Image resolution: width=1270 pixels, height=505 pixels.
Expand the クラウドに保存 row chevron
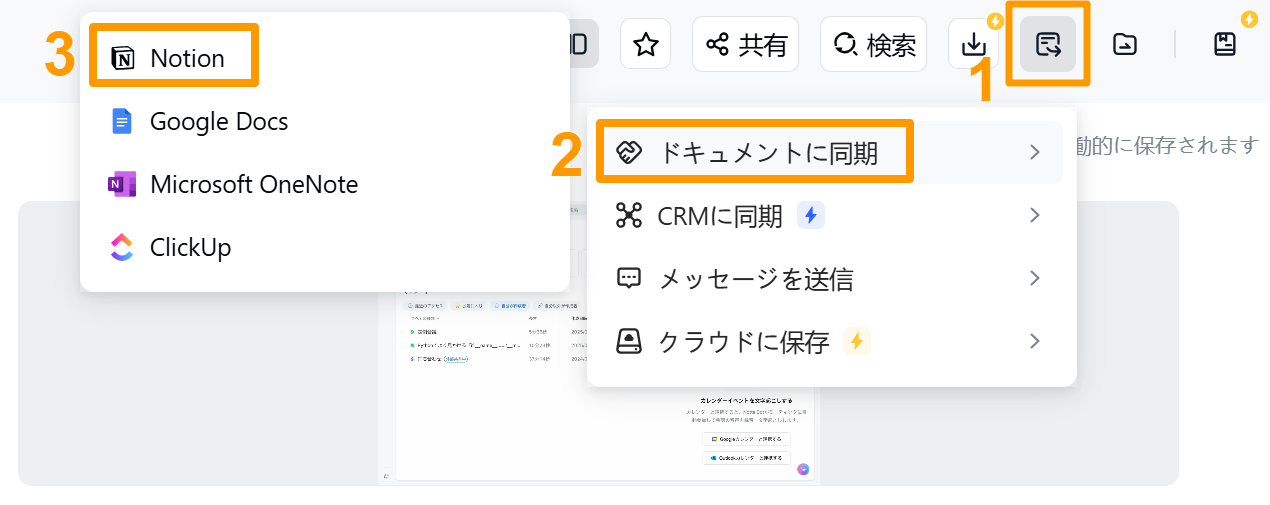1035,341
